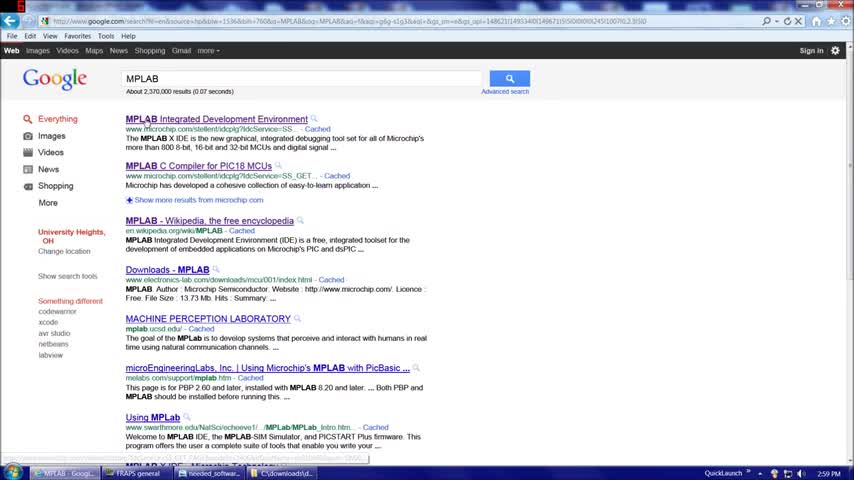Switch to Images in Google top bar
The height and width of the screenshot is (480, 854).
point(38,51)
